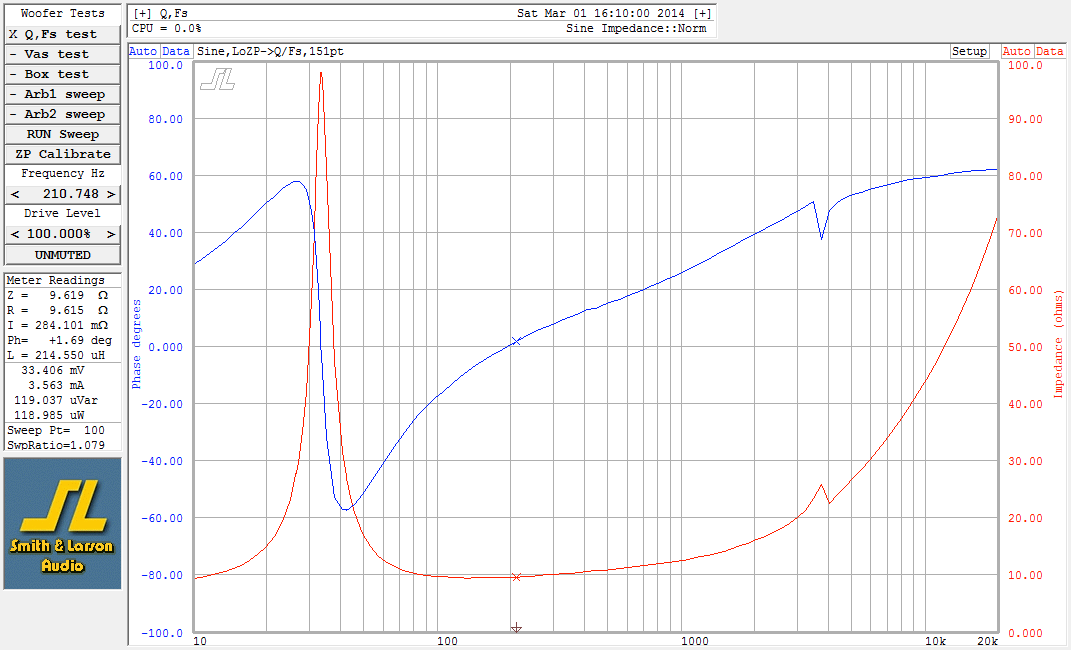1071x650 pixels.
Task: Click the red Auto scale button on right
Action: point(1016,51)
